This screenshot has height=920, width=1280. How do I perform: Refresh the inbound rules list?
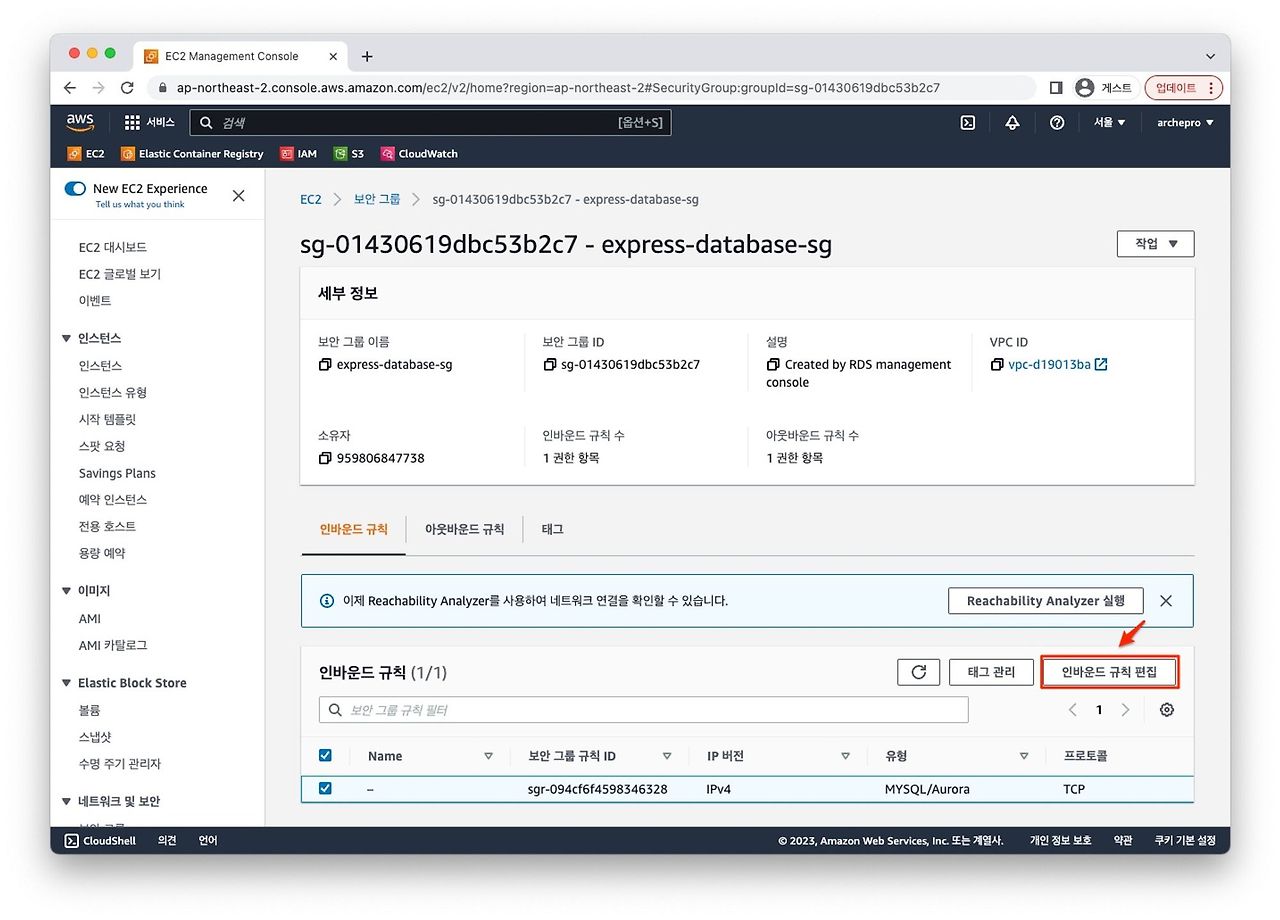(918, 672)
